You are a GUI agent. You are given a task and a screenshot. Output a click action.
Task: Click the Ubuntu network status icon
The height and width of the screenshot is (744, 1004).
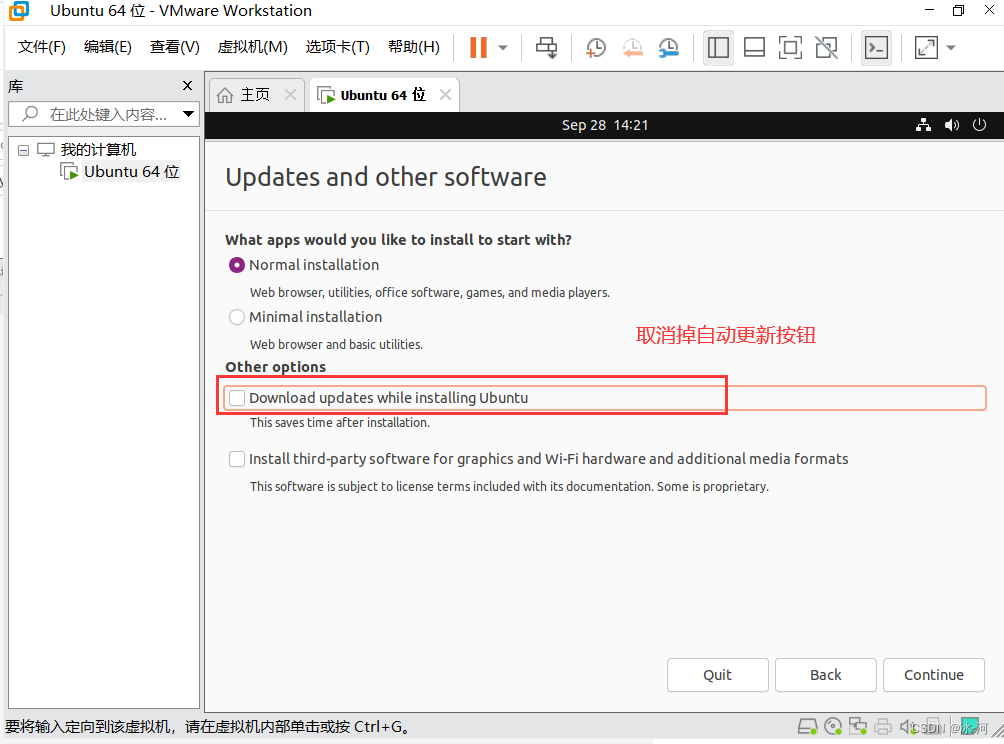tap(923, 125)
